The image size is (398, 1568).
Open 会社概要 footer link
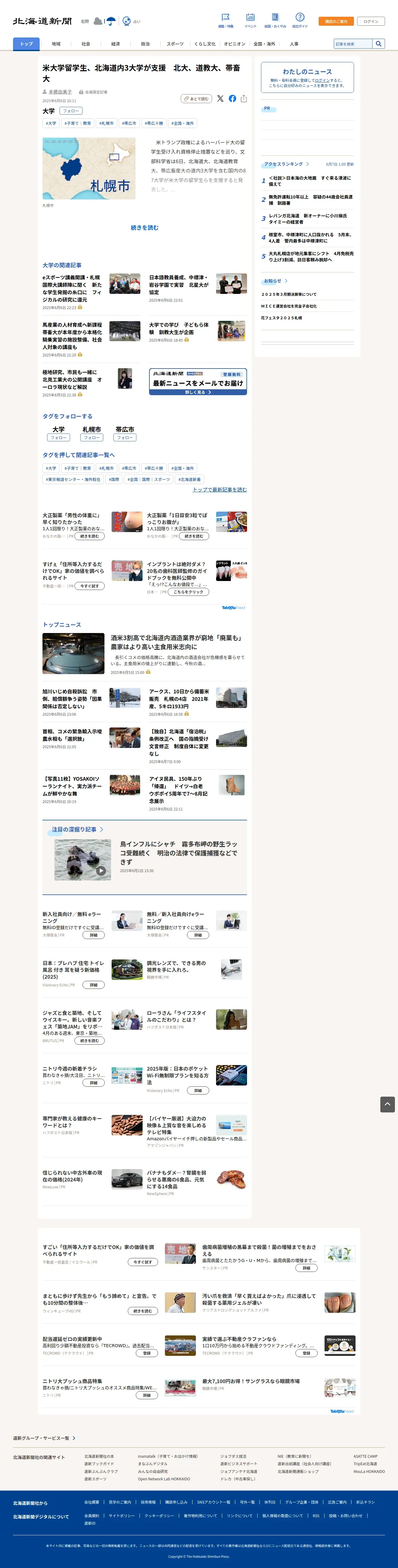(x=92, y=1502)
